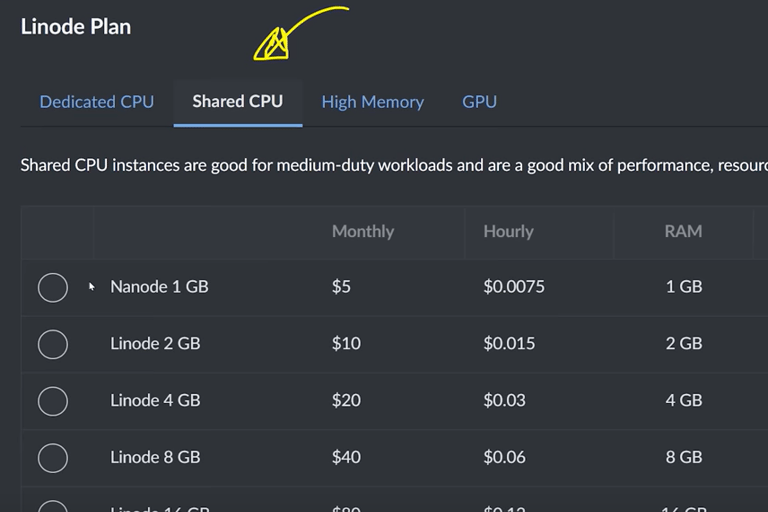The image size is (768, 512).
Task: Click the Linode 4 GB plan name
Action: pos(155,401)
